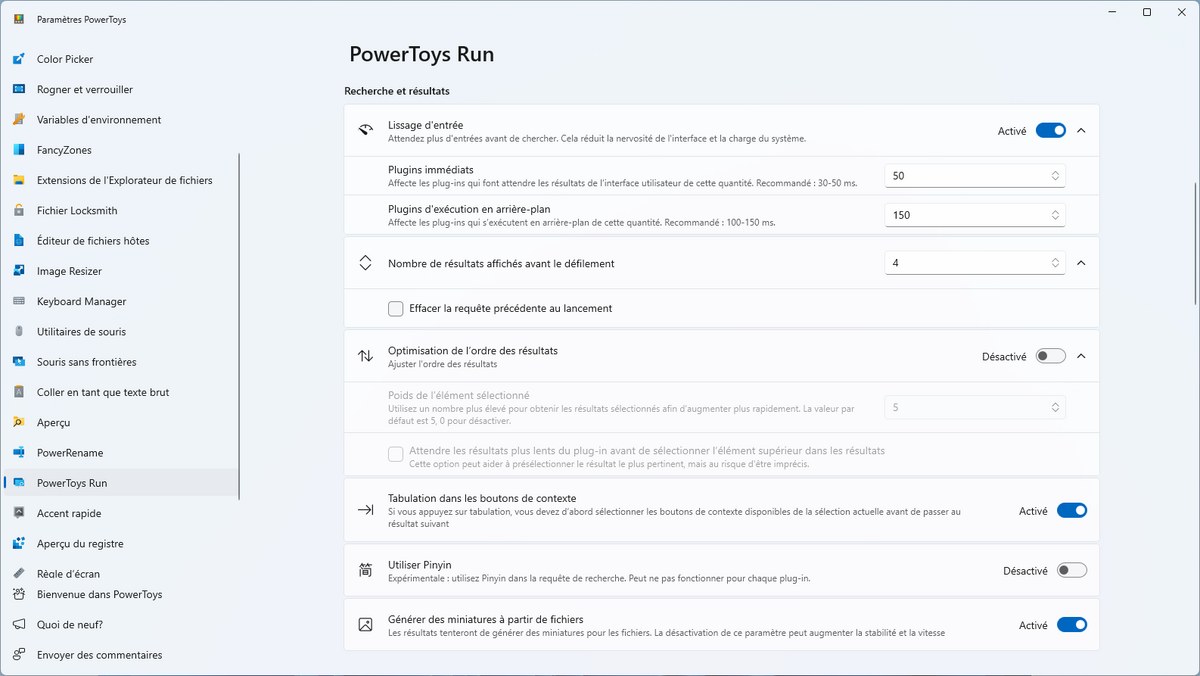Click the PowerRename icon
This screenshot has width=1200, height=676.
18,453
